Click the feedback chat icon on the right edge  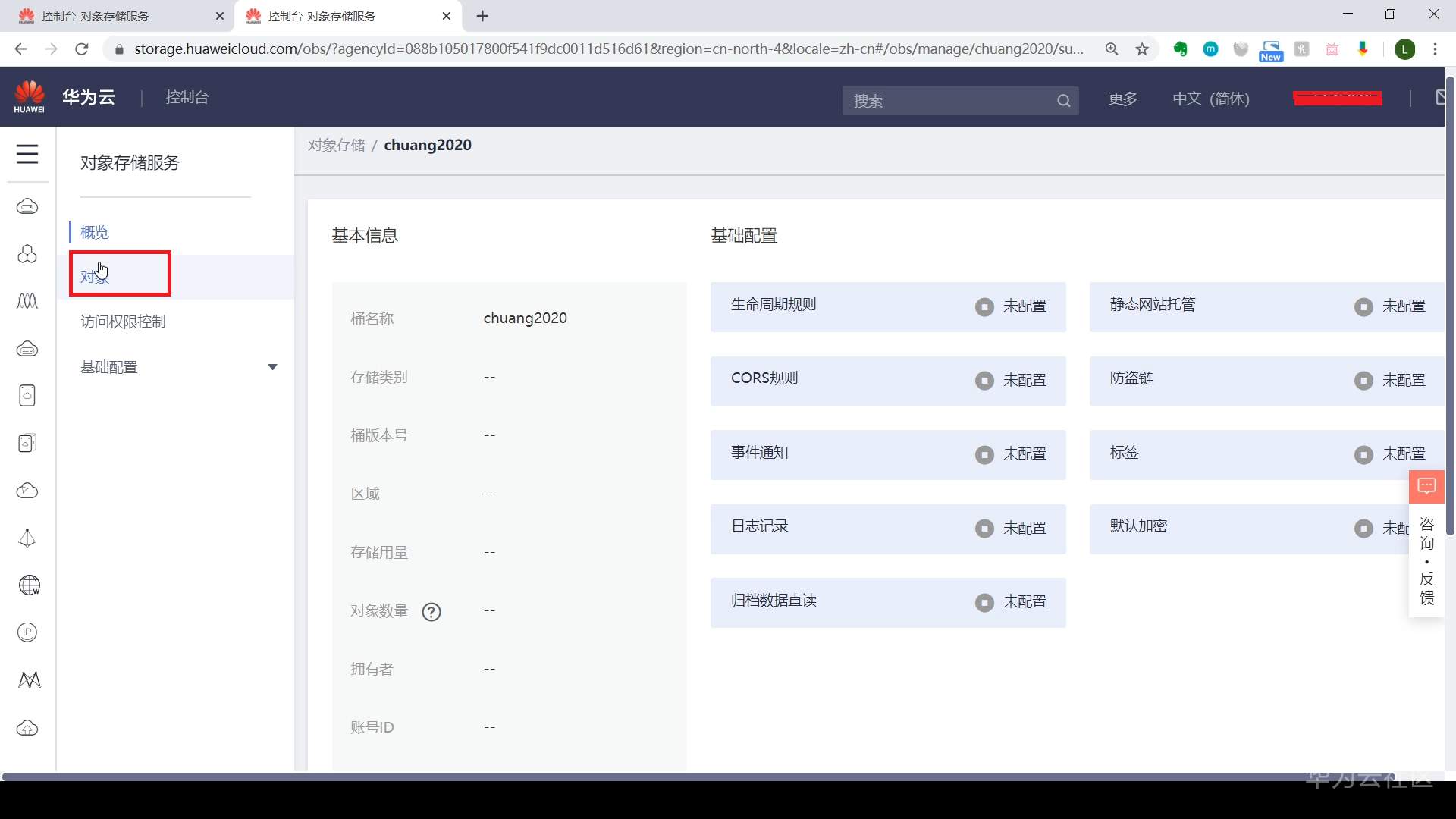[x=1426, y=486]
